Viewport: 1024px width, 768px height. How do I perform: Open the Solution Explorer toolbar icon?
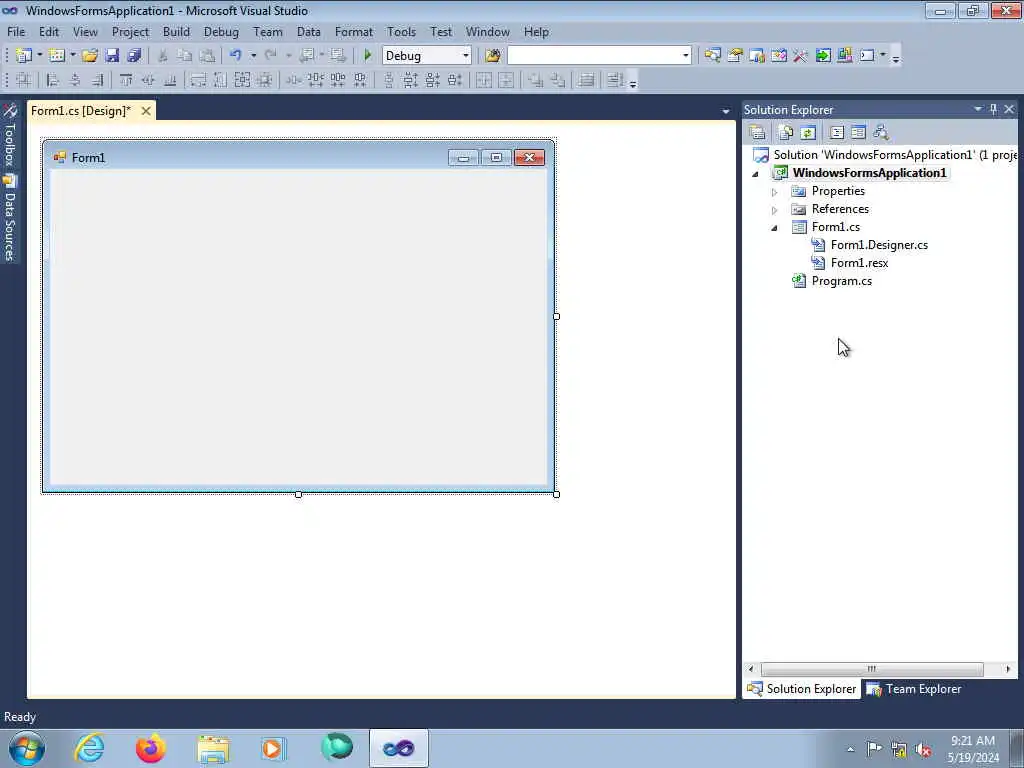tap(712, 56)
